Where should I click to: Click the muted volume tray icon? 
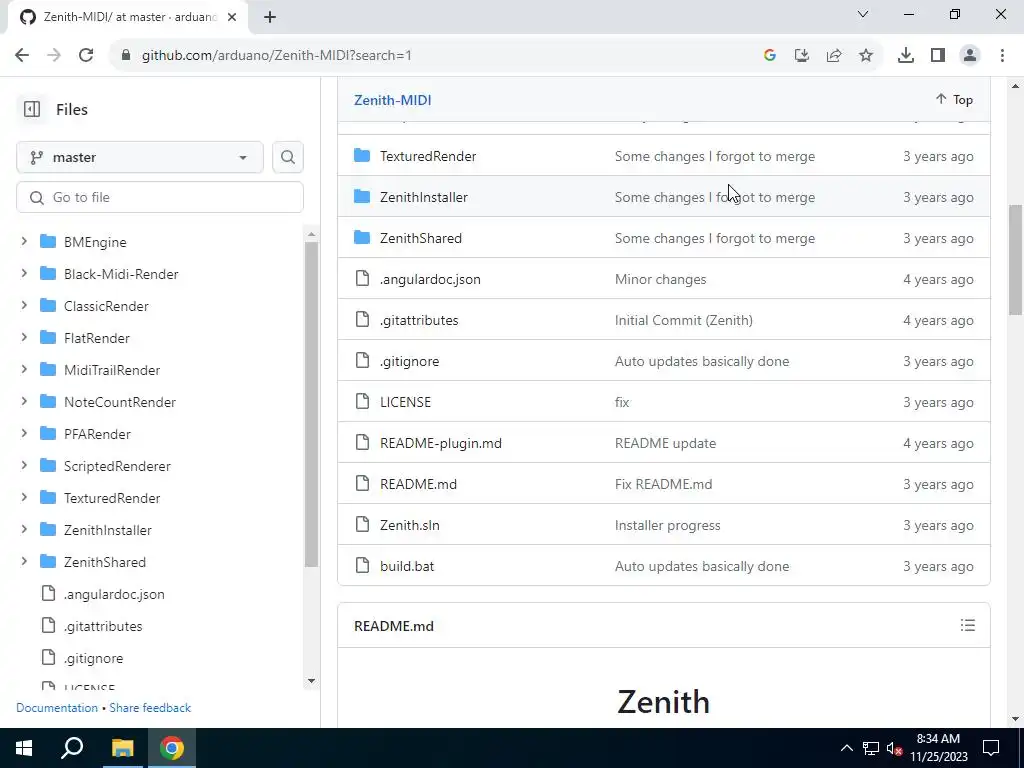click(x=895, y=748)
